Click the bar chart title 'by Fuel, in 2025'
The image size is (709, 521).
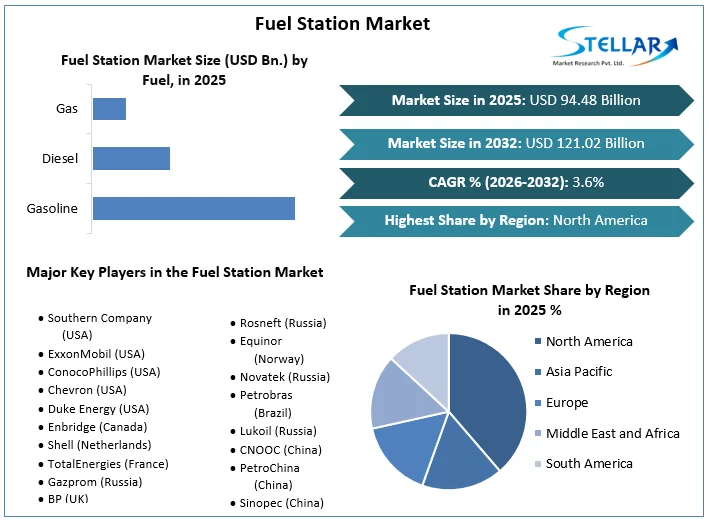coord(184,70)
